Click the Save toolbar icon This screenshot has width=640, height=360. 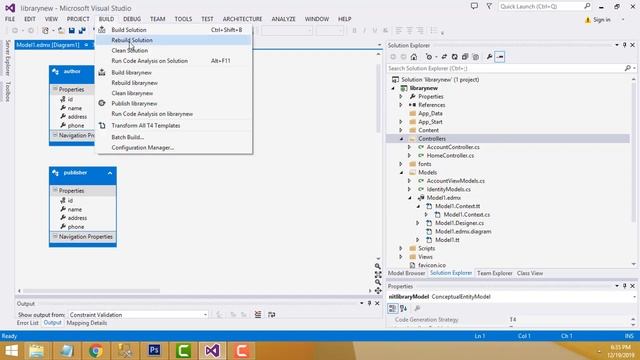(72, 31)
